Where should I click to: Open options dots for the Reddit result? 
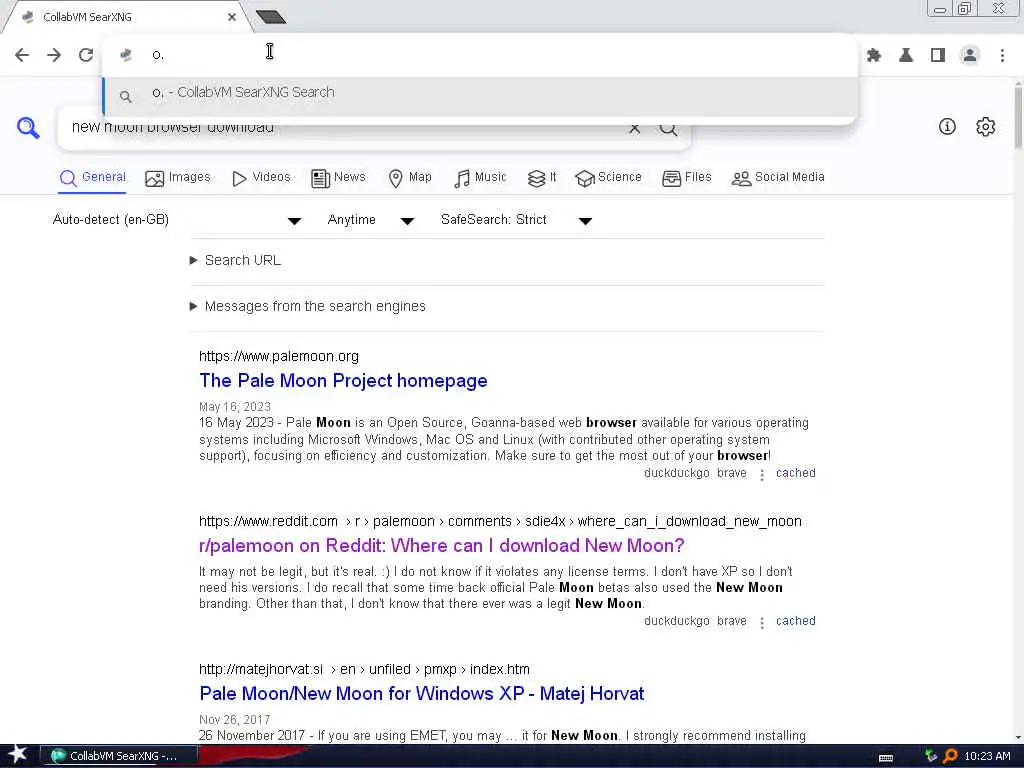pyautogui.click(x=761, y=623)
